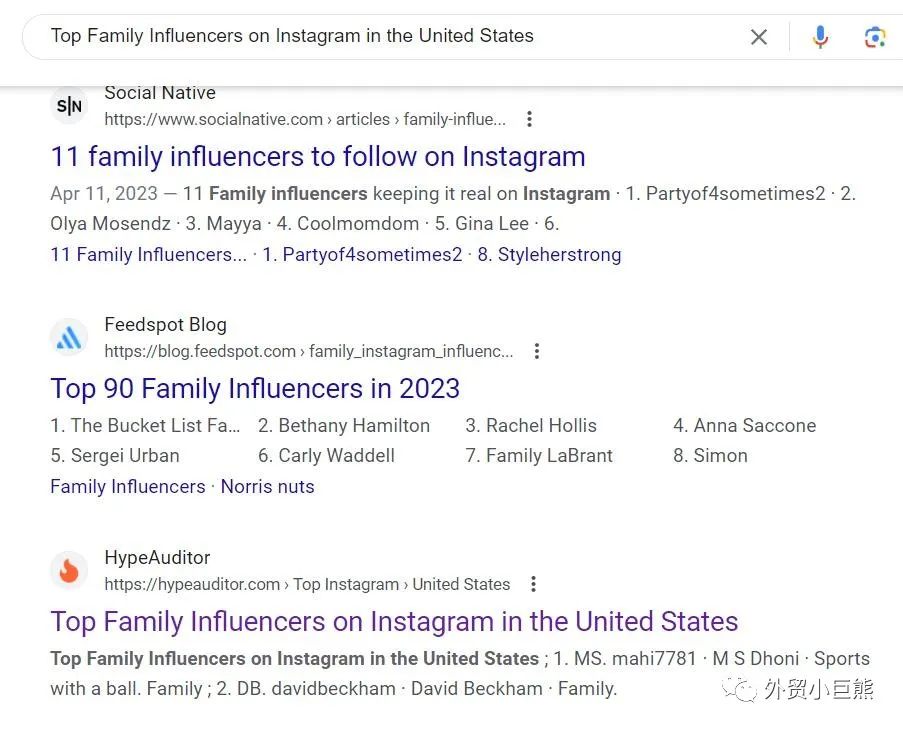
Task: Clear the search box with the X icon
Action: 759,37
